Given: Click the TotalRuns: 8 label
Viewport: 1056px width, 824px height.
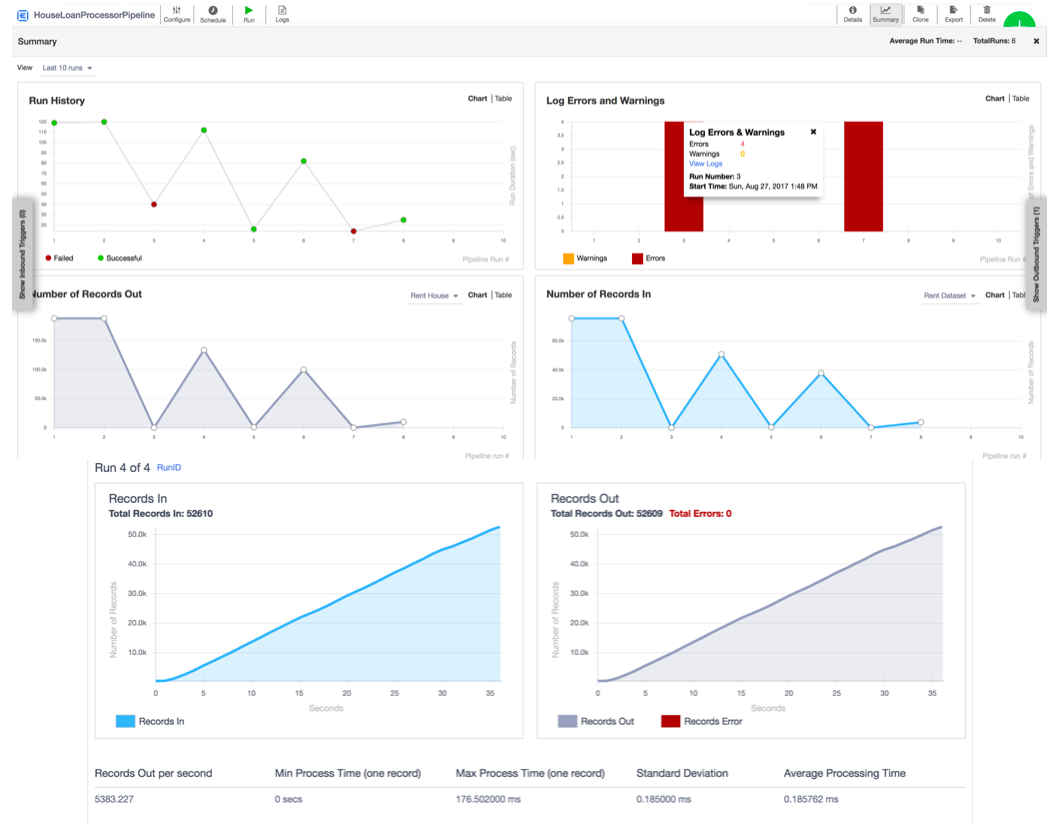Looking at the screenshot, I should pyautogui.click(x=994, y=41).
